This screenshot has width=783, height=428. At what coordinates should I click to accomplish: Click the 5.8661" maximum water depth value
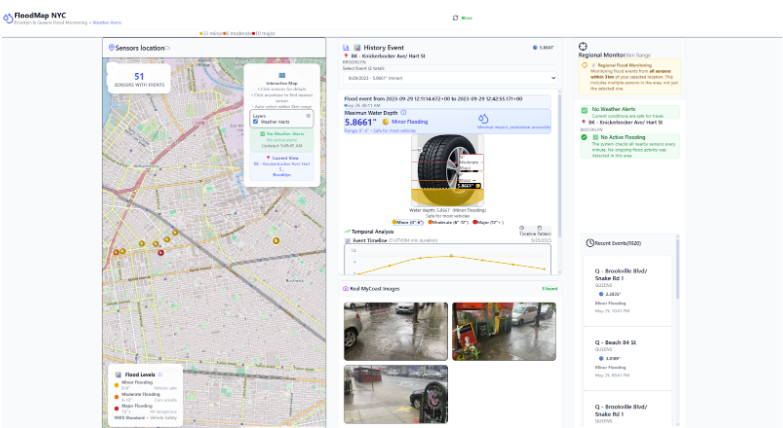click(361, 122)
